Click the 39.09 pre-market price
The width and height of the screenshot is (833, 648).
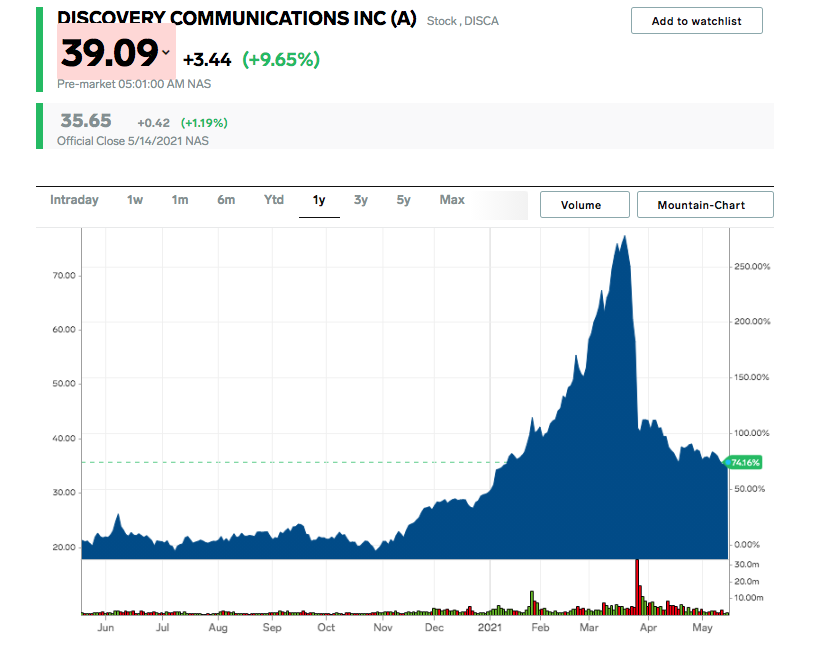(x=109, y=54)
